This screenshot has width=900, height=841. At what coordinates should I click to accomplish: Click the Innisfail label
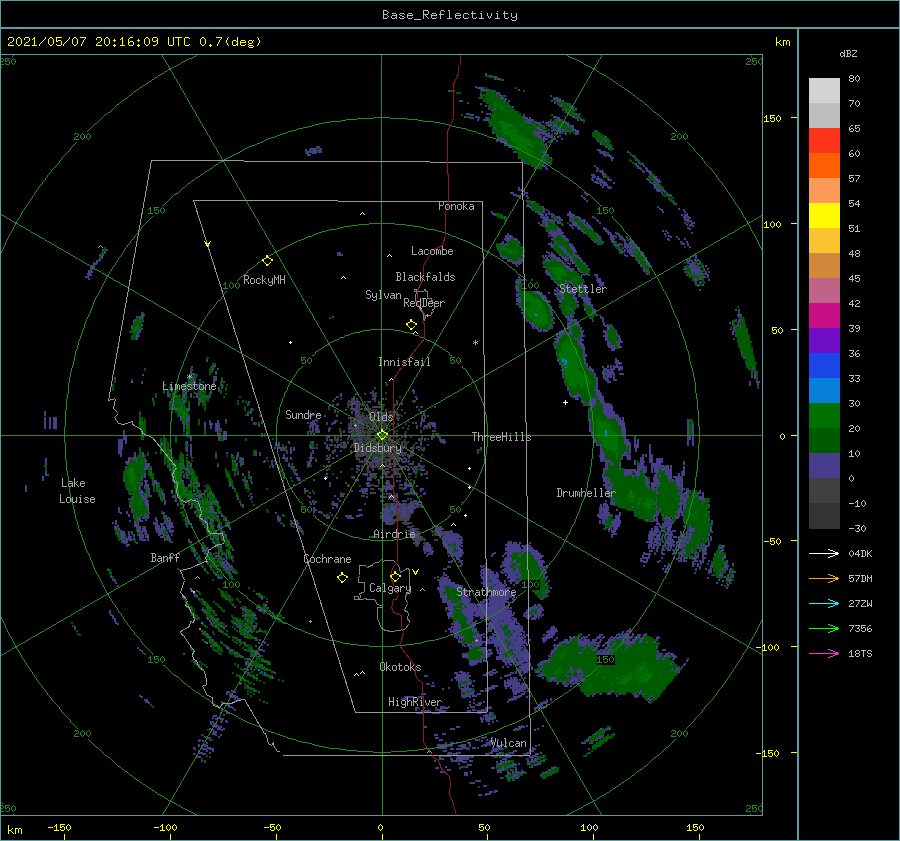pos(404,362)
